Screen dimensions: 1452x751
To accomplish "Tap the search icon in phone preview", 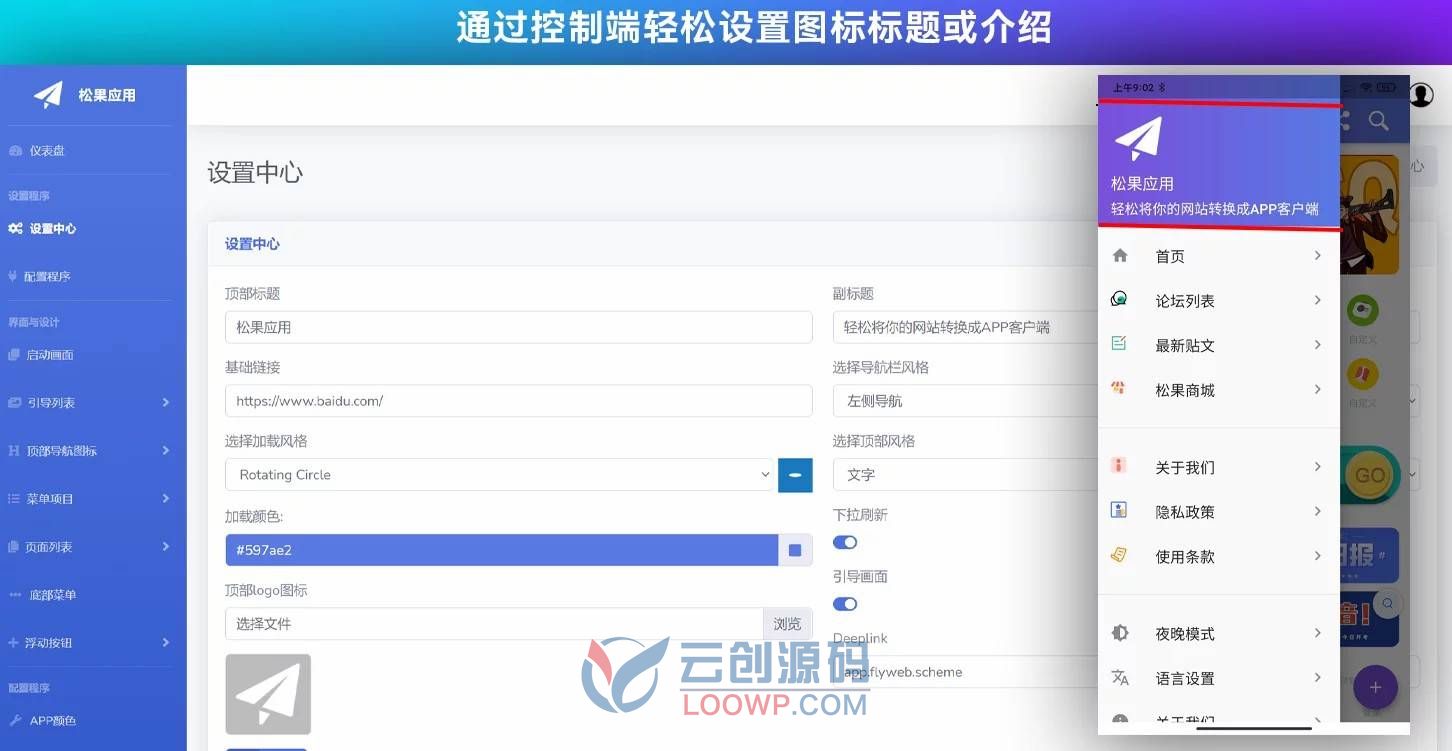I will coord(1378,121).
